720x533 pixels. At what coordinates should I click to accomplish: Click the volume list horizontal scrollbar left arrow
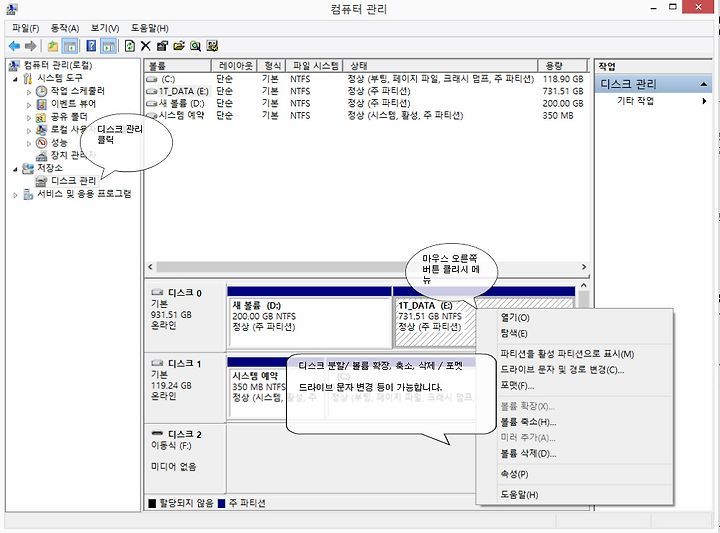click(151, 267)
